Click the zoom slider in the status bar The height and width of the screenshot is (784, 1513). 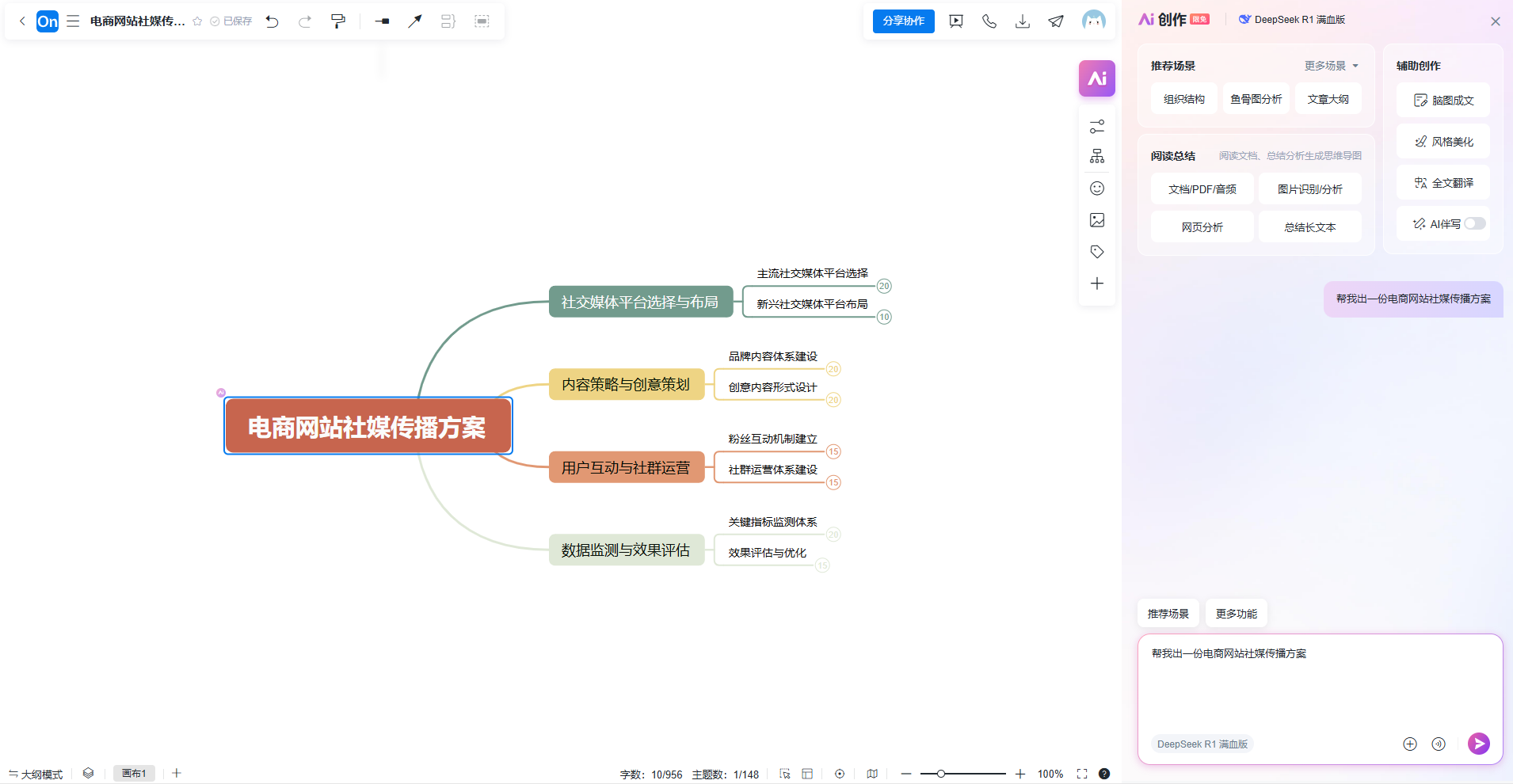click(x=963, y=774)
